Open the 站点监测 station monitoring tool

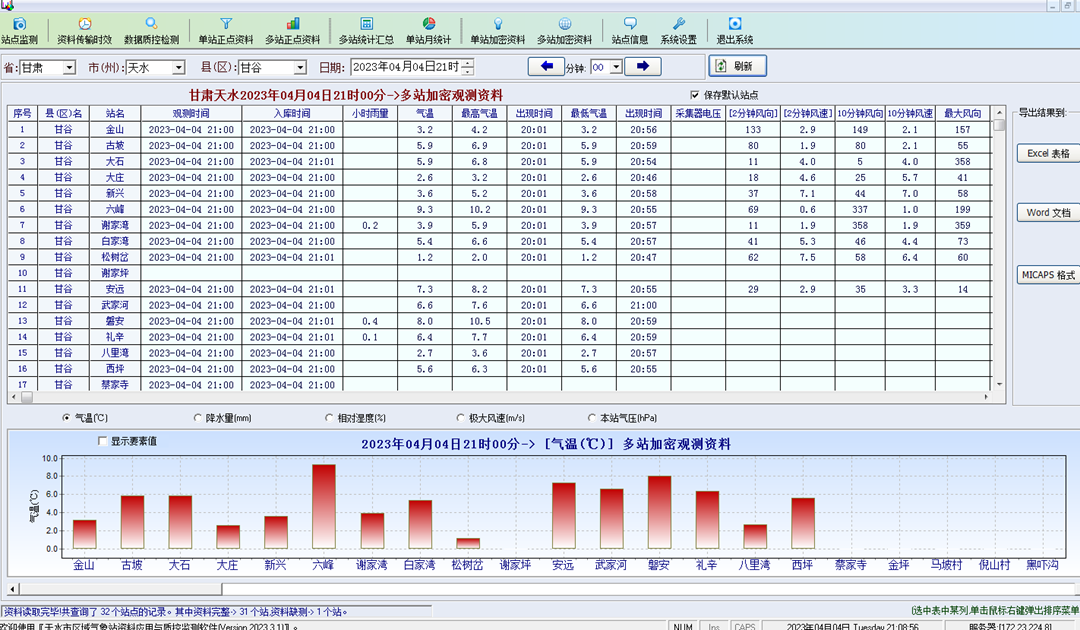[x=19, y=24]
